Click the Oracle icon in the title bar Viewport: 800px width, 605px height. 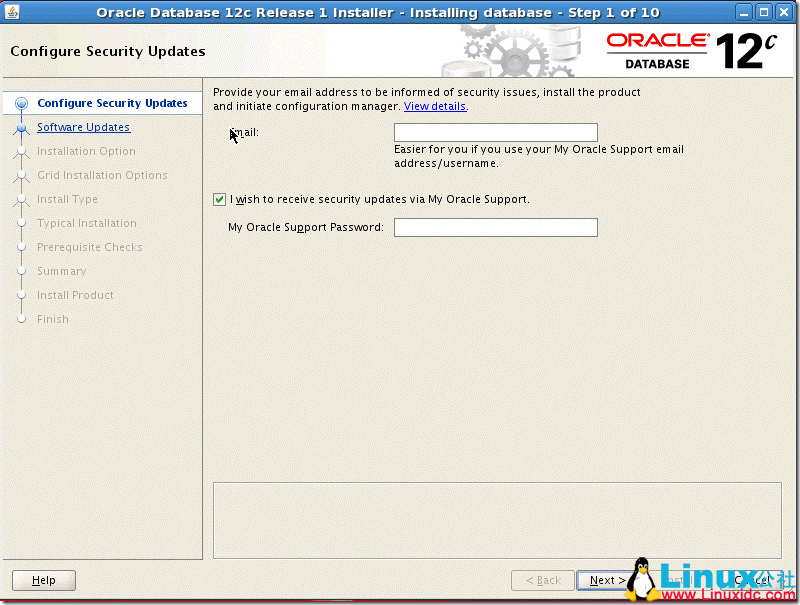12,11
